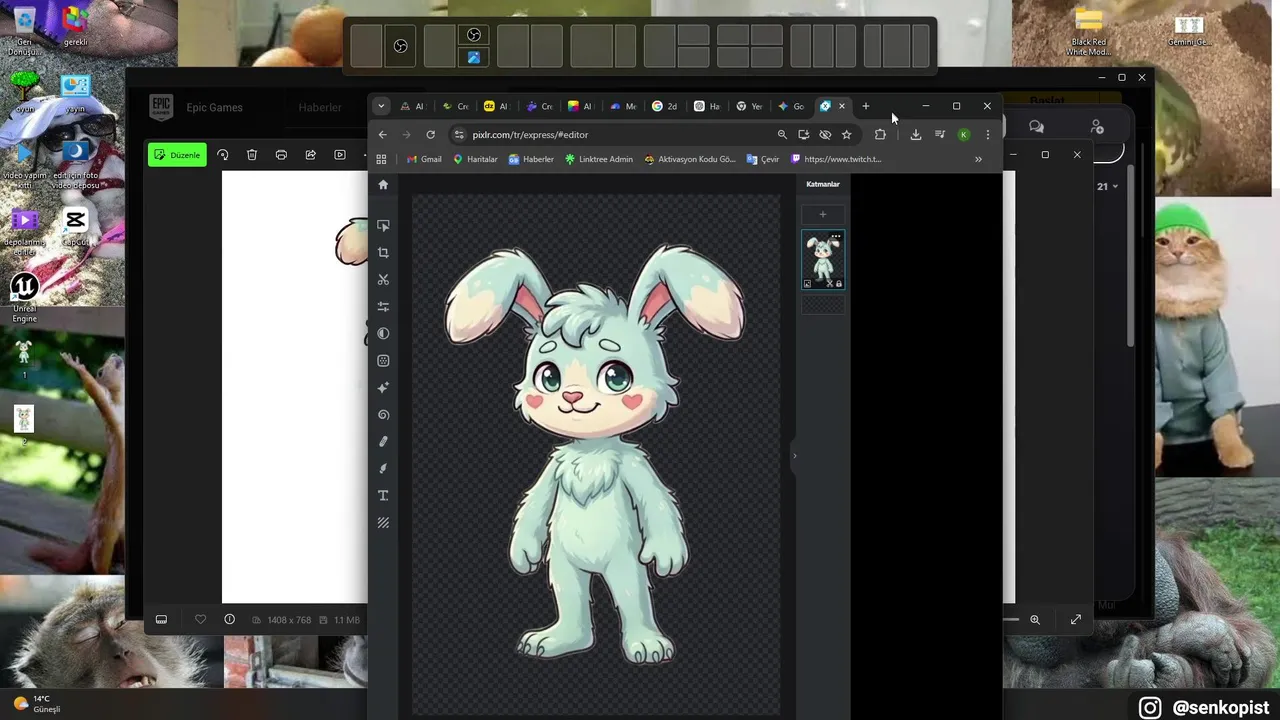Close the active Pixlr tab
Screen dimensions: 1280x720
(x=842, y=106)
